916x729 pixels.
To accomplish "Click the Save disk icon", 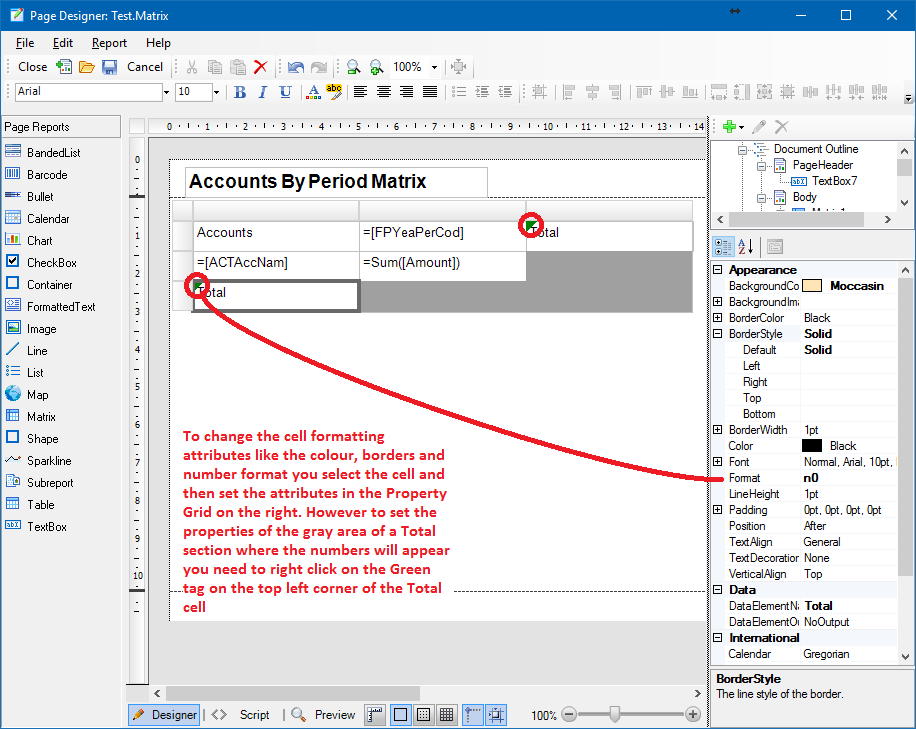I will 109,67.
